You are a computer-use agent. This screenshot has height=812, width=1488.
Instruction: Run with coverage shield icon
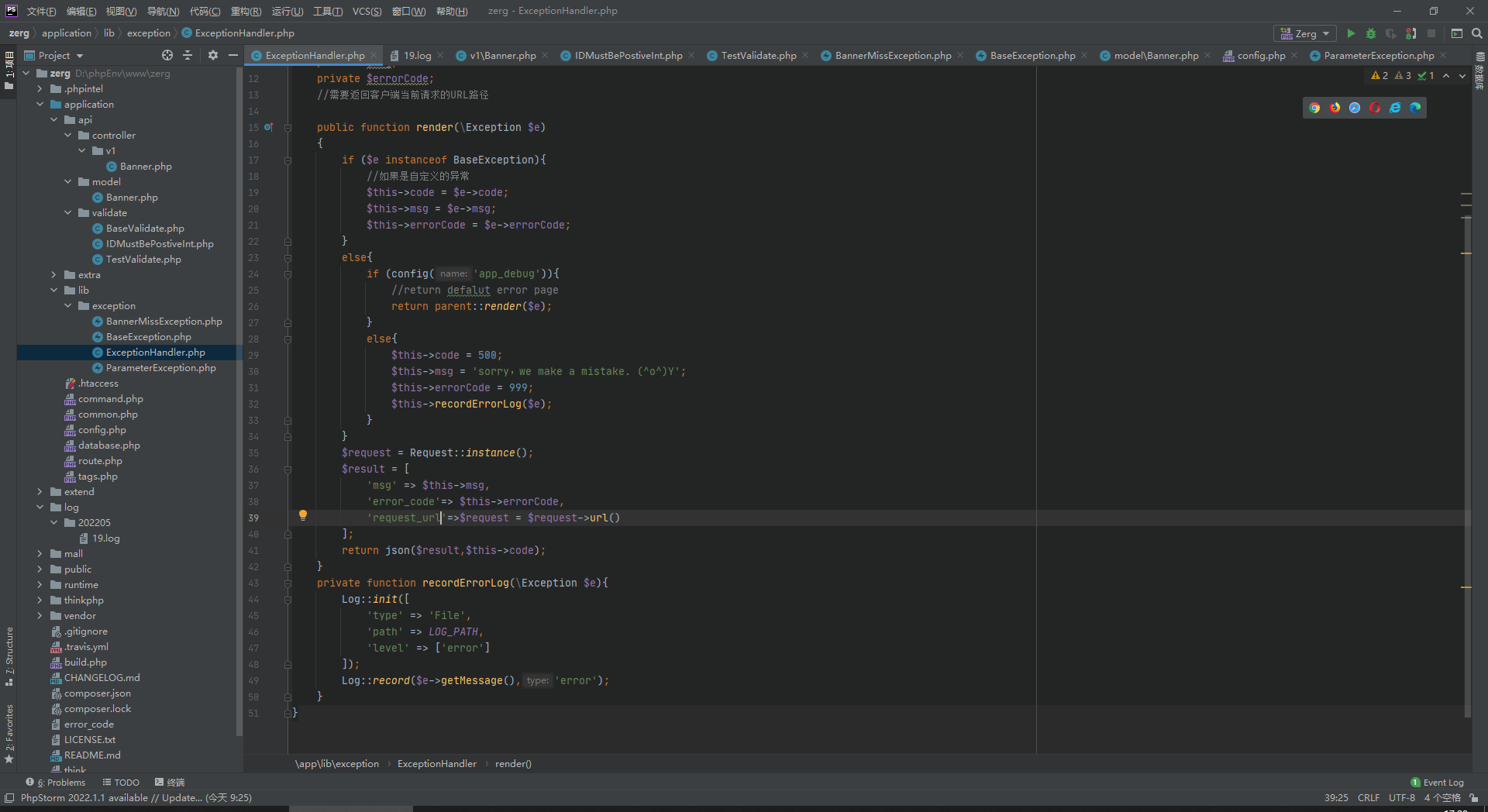pyautogui.click(x=1391, y=33)
